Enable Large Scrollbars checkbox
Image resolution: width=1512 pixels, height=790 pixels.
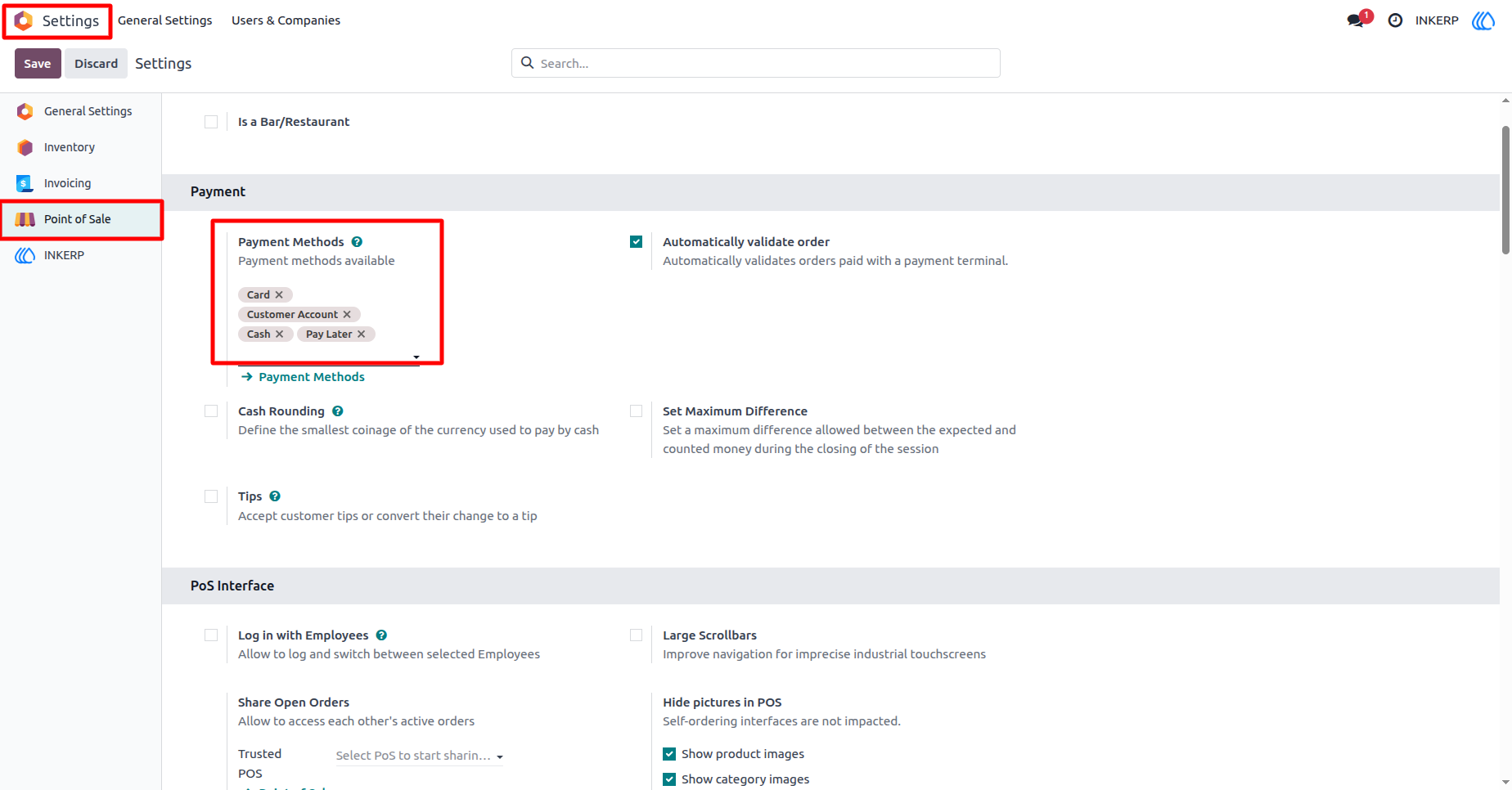[636, 635]
